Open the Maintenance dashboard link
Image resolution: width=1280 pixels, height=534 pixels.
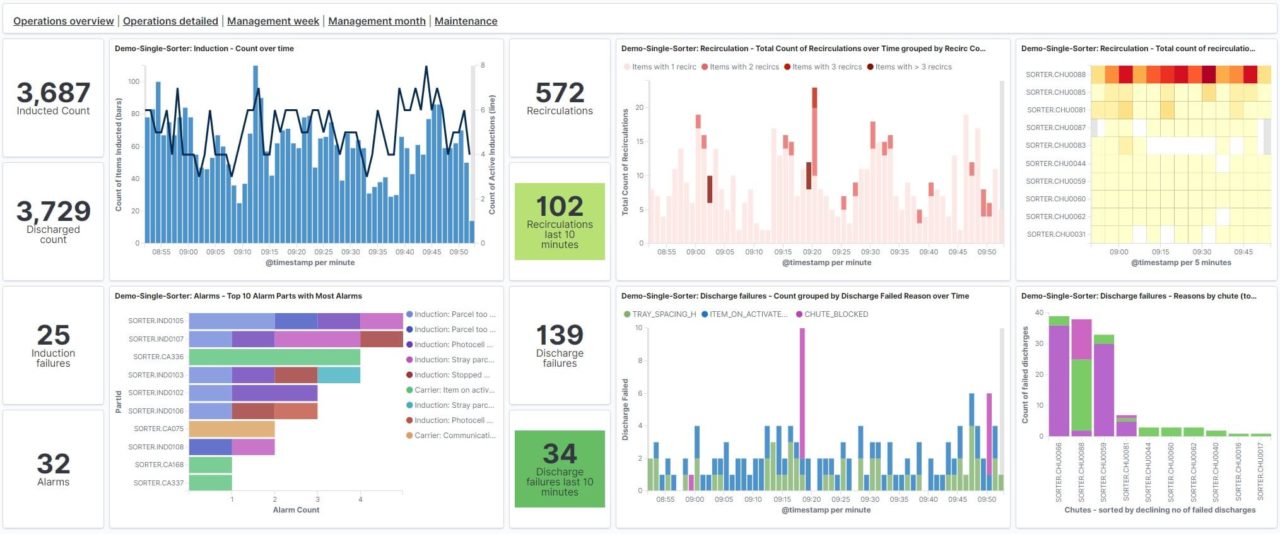tap(466, 21)
